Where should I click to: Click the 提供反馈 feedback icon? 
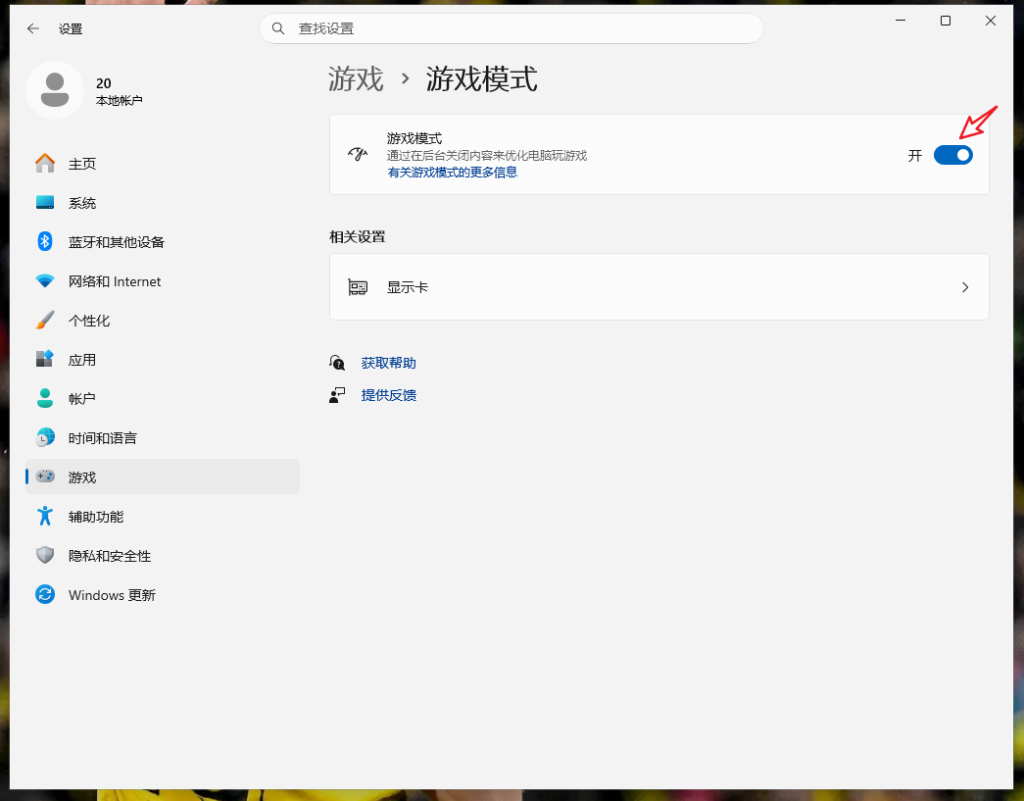coord(337,395)
